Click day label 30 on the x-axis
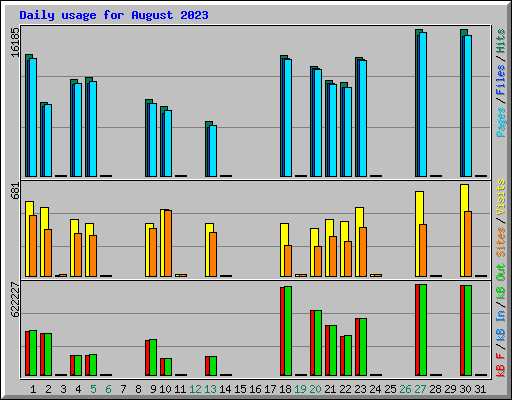Viewport: 512px width, 400px height. (465, 389)
